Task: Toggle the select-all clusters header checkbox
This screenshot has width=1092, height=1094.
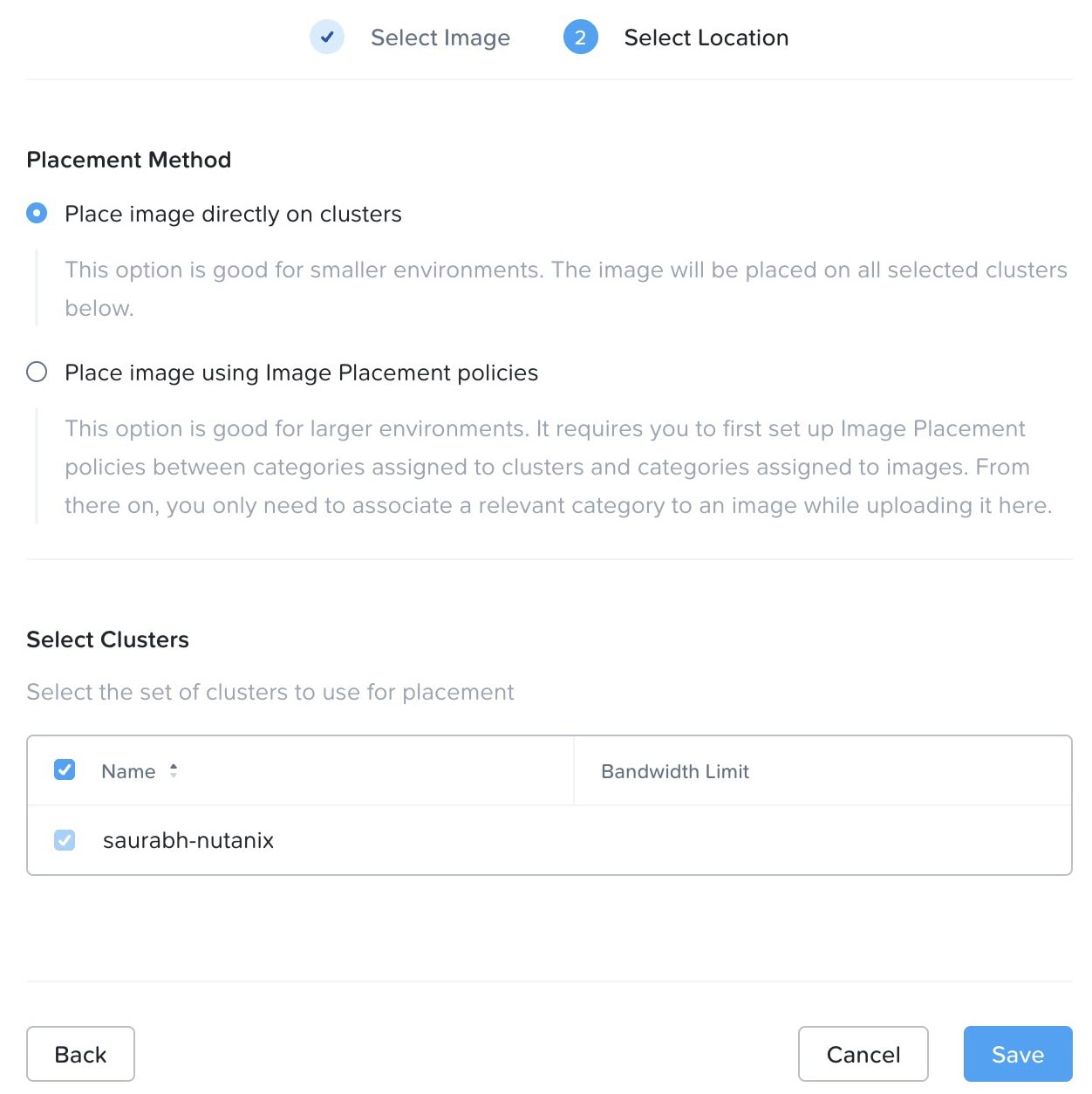Action: [65, 769]
